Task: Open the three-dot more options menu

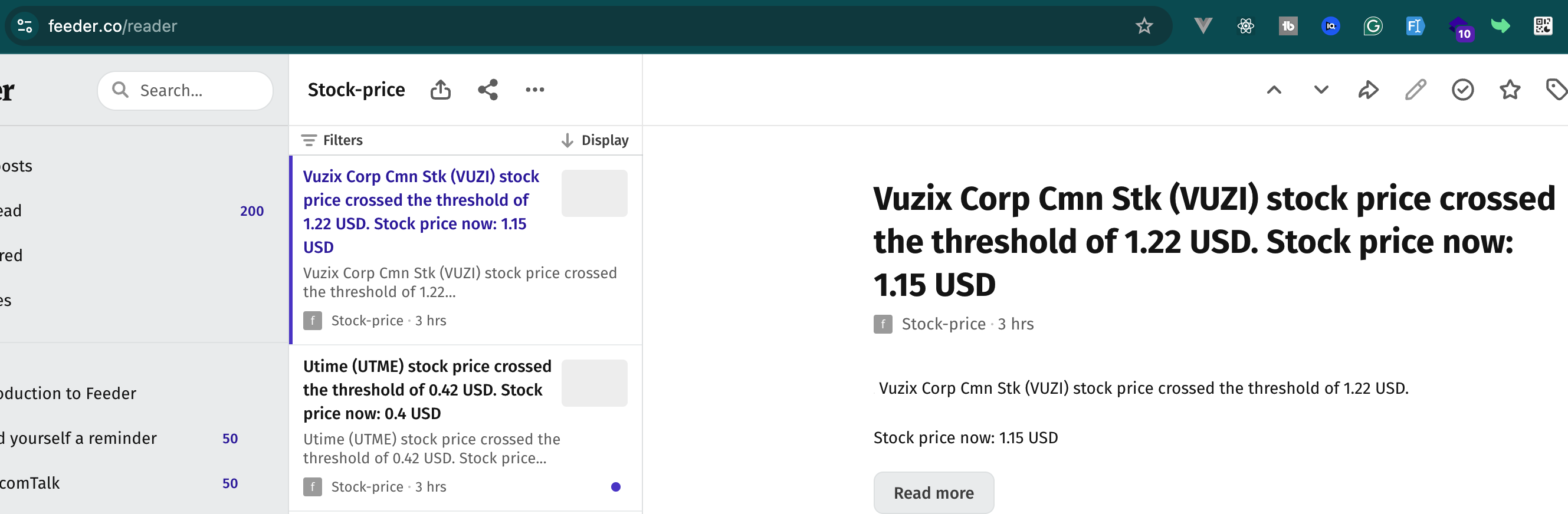Action: tap(534, 90)
